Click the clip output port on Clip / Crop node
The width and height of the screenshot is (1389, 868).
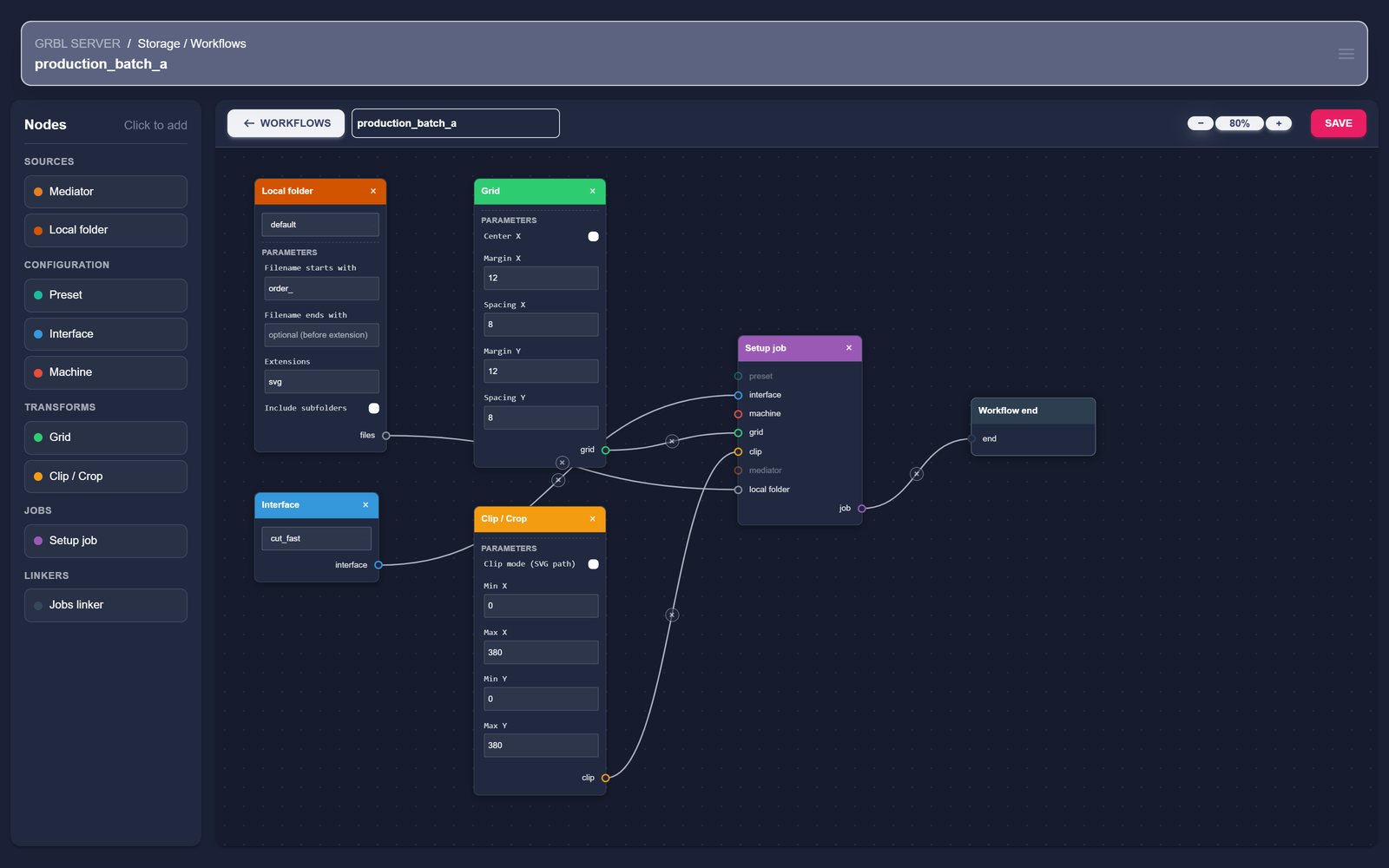click(606, 778)
